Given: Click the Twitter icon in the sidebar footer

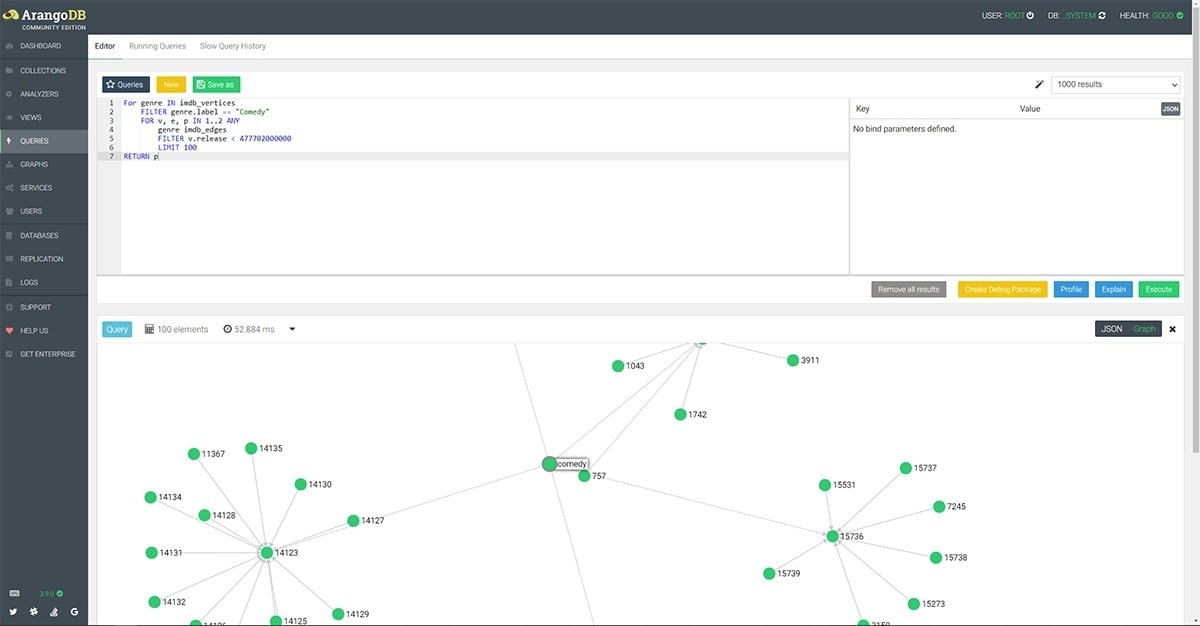Looking at the screenshot, I should pyautogui.click(x=14, y=611).
